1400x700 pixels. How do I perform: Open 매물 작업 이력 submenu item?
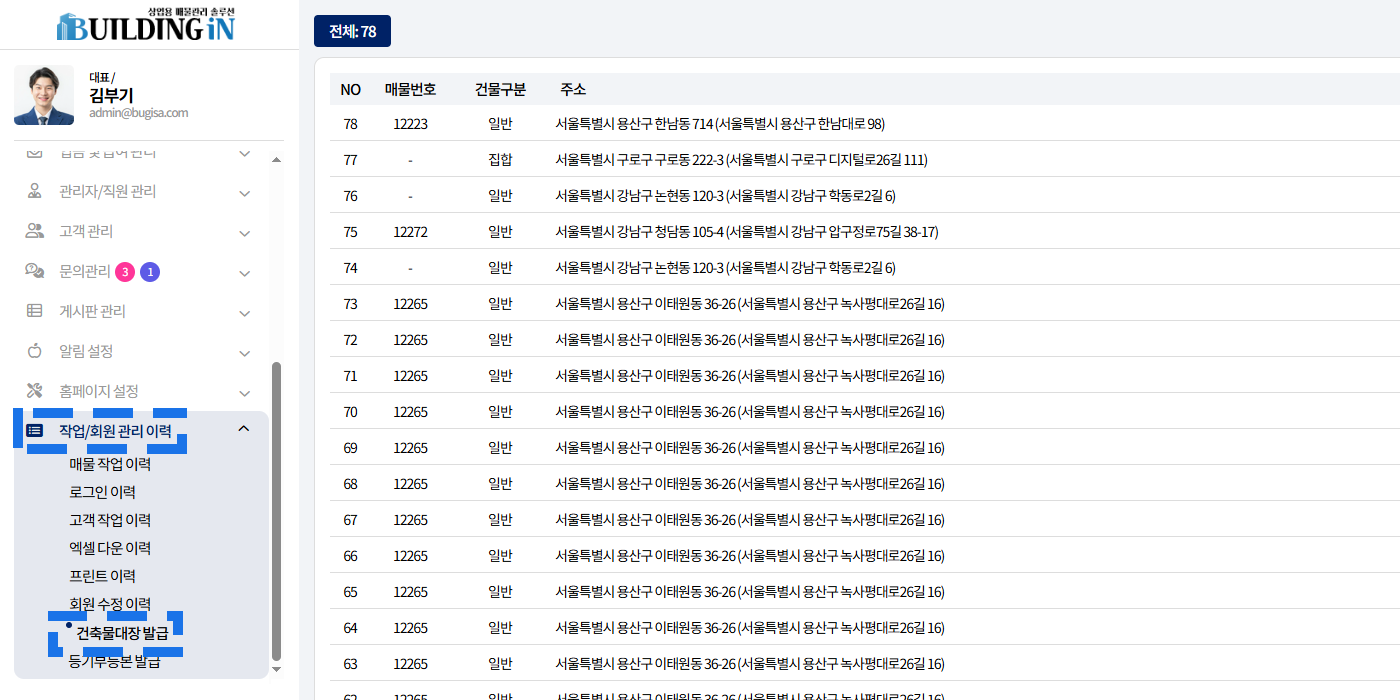[110, 464]
